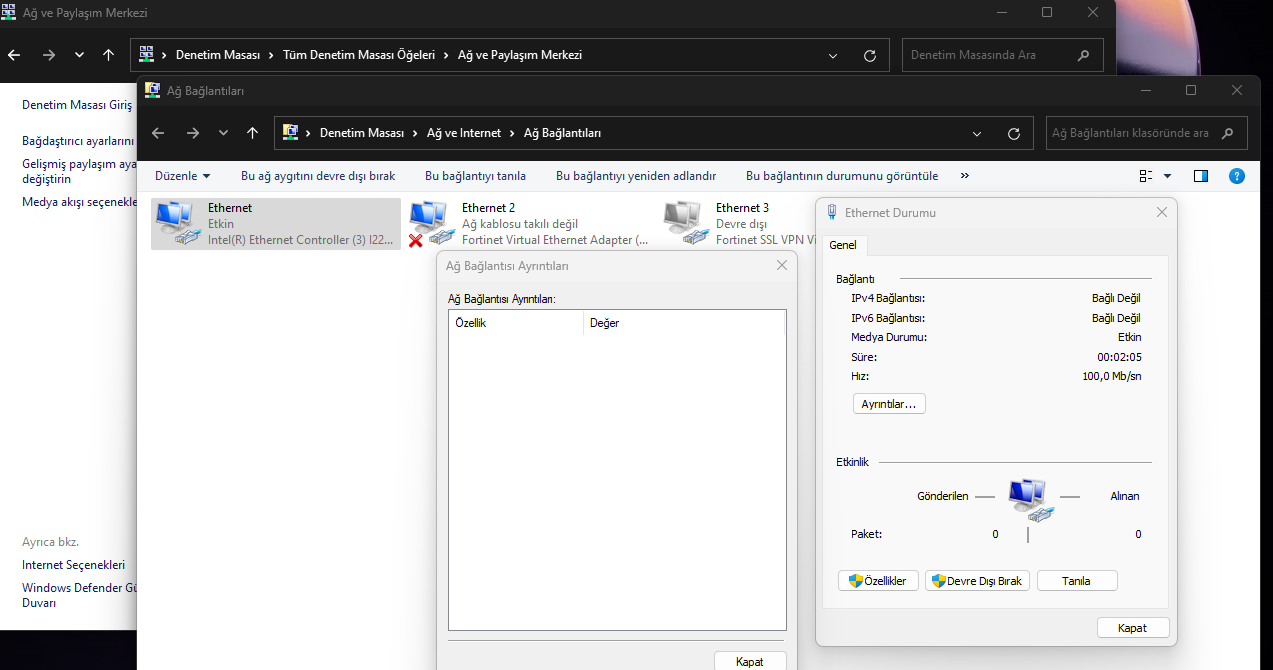
Task: Click the Özellik column header
Action: click(516, 323)
